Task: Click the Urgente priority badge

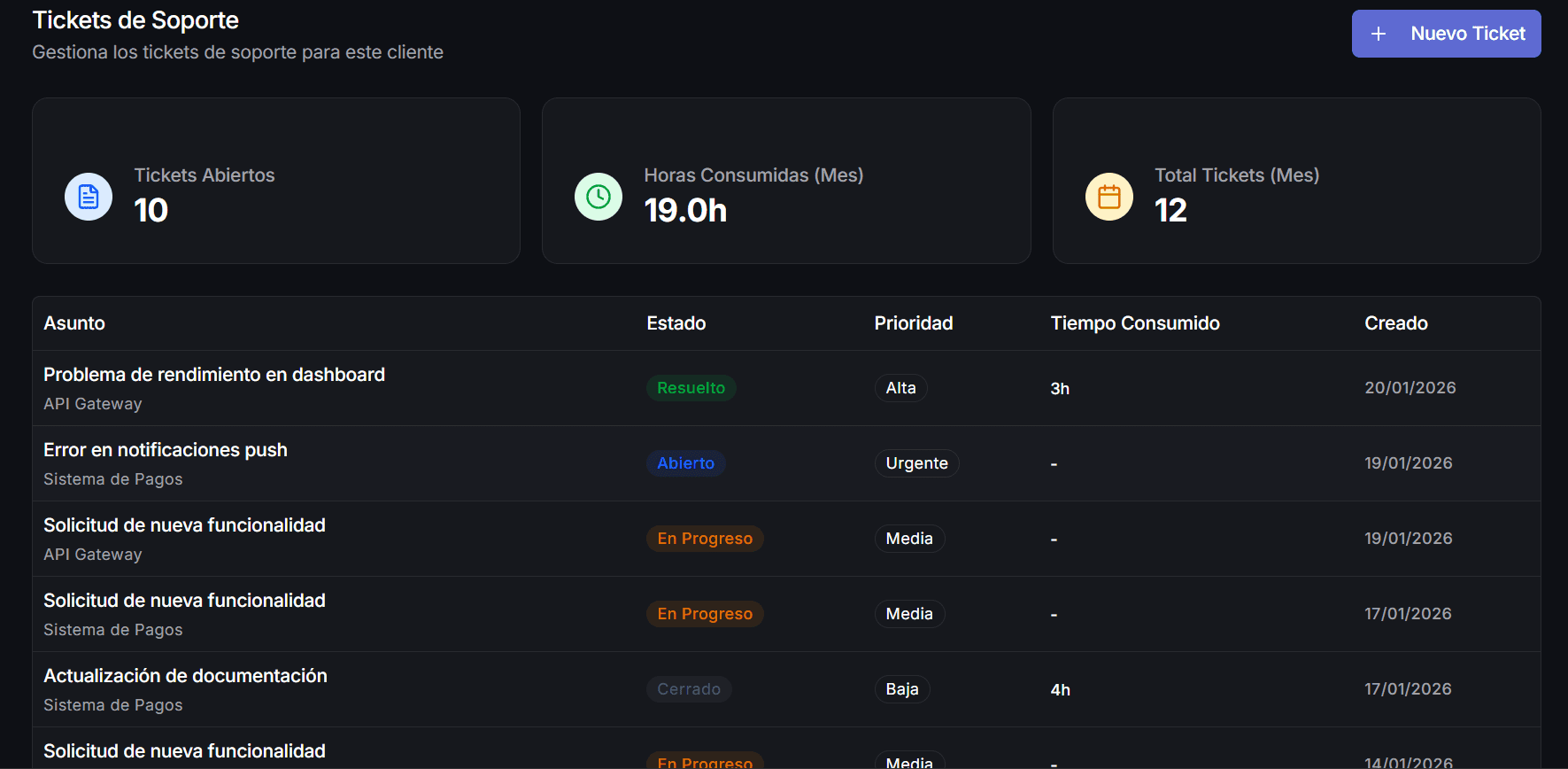Action: (916, 463)
